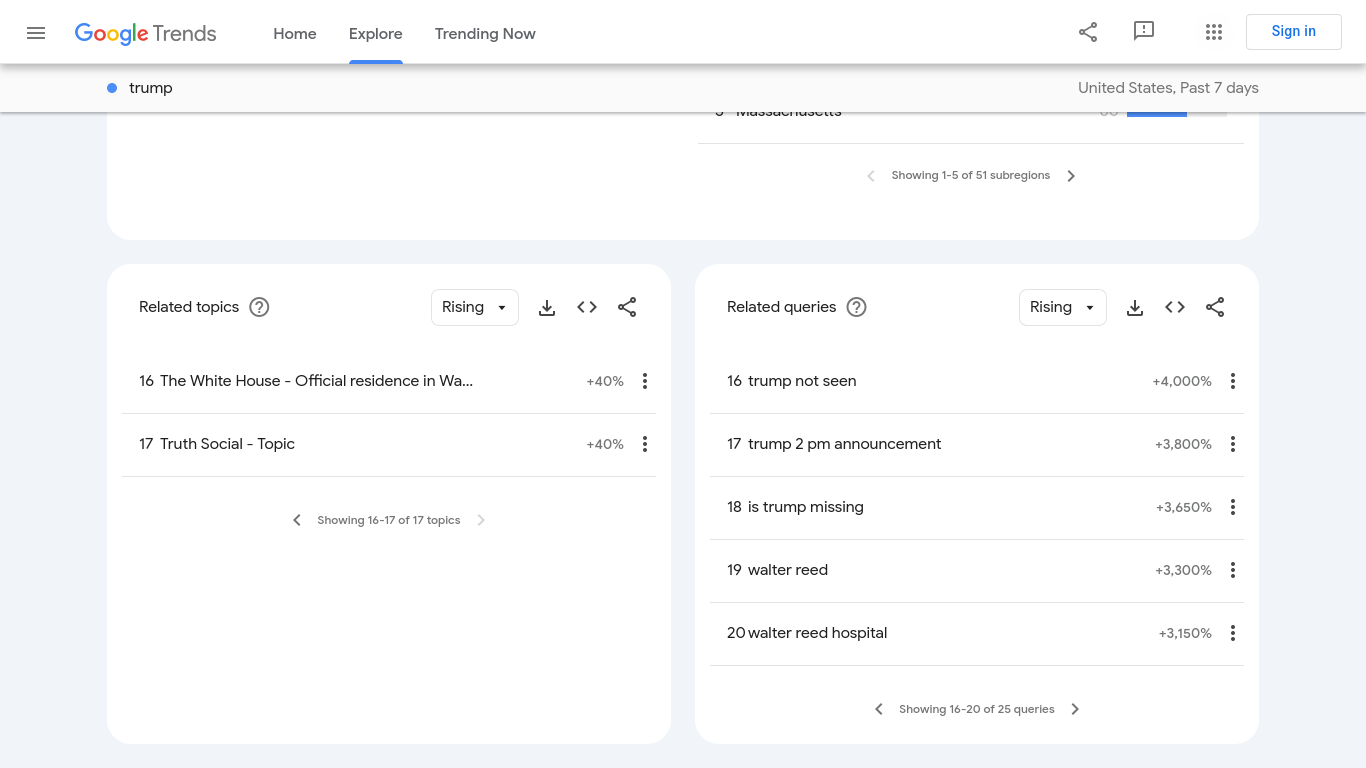Download Related queries CSV
Viewport: 1366px width, 768px height.
tap(1135, 307)
